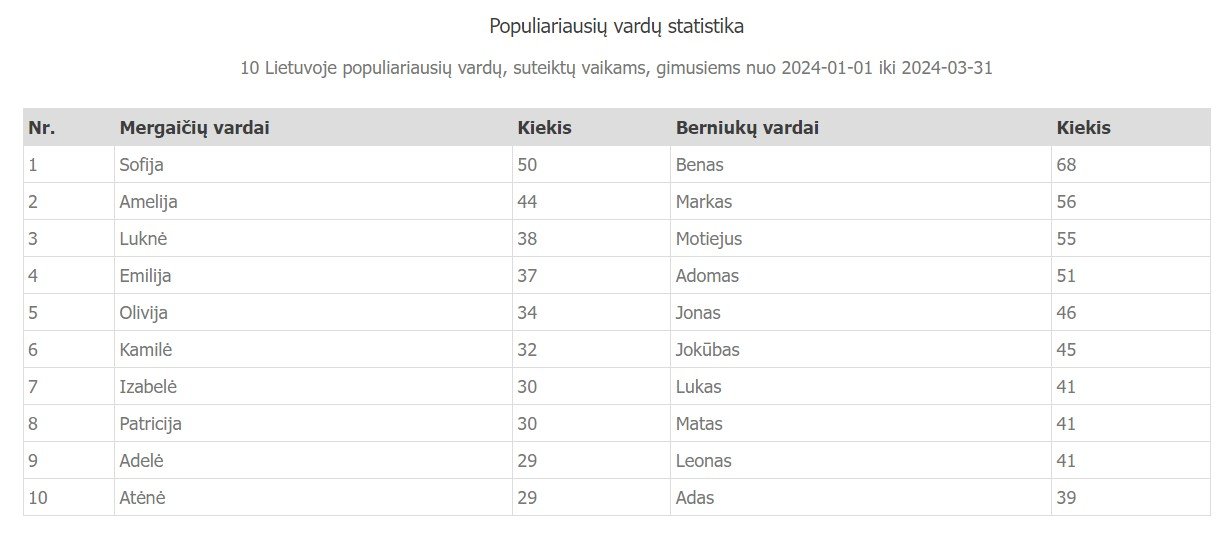Select the Luknė cell
This screenshot has width=1228, height=538.
pyautogui.click(x=313, y=239)
